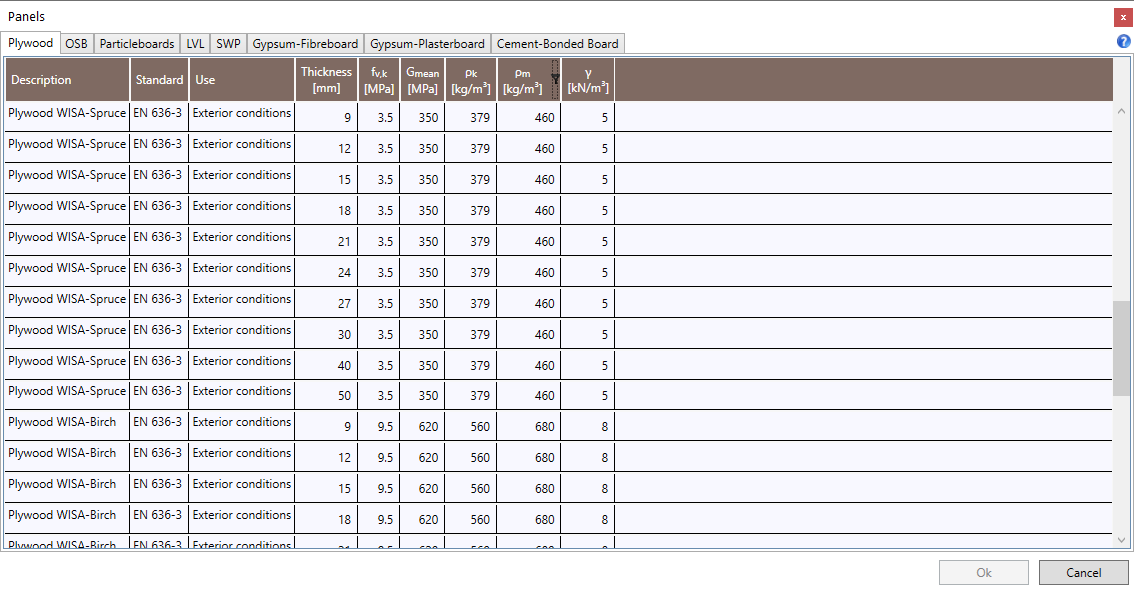This screenshot has height=592, width=1134.
Task: Select WISA-Birch thickness 18 cell
Action: [326, 520]
